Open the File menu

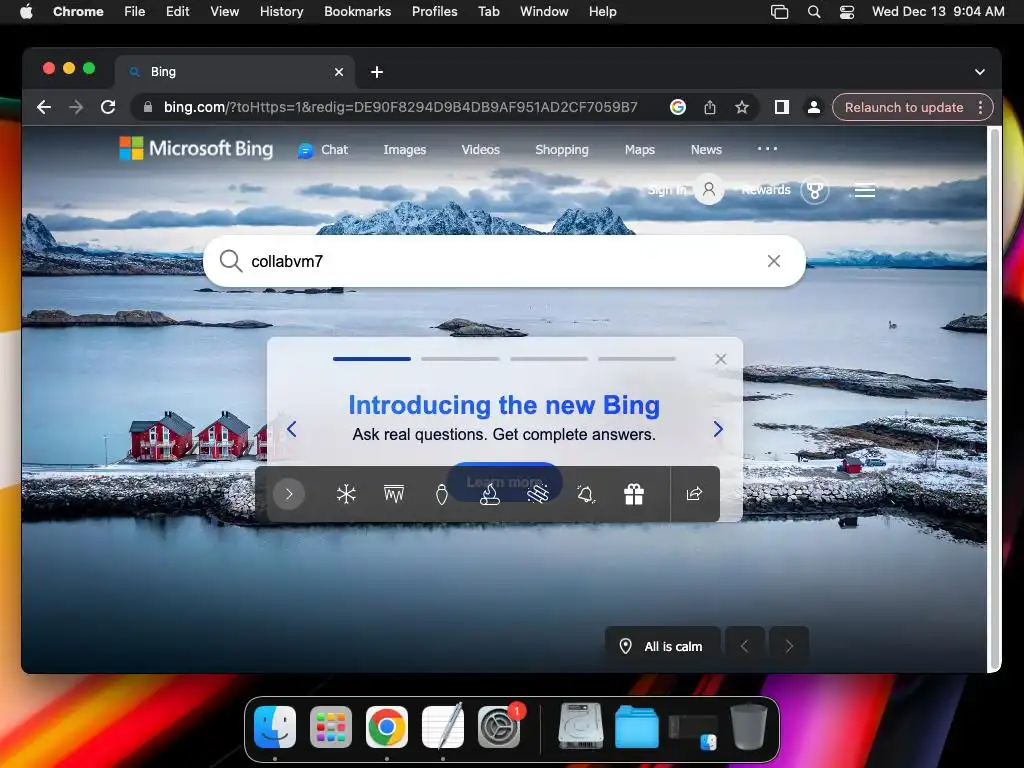point(135,12)
